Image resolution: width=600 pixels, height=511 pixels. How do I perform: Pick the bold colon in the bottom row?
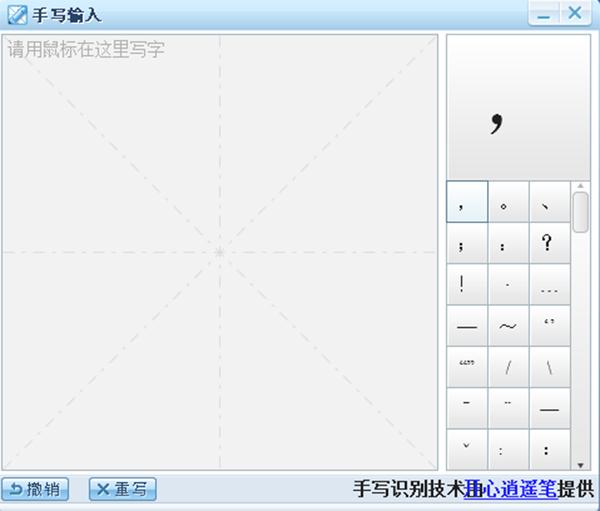[550, 450]
